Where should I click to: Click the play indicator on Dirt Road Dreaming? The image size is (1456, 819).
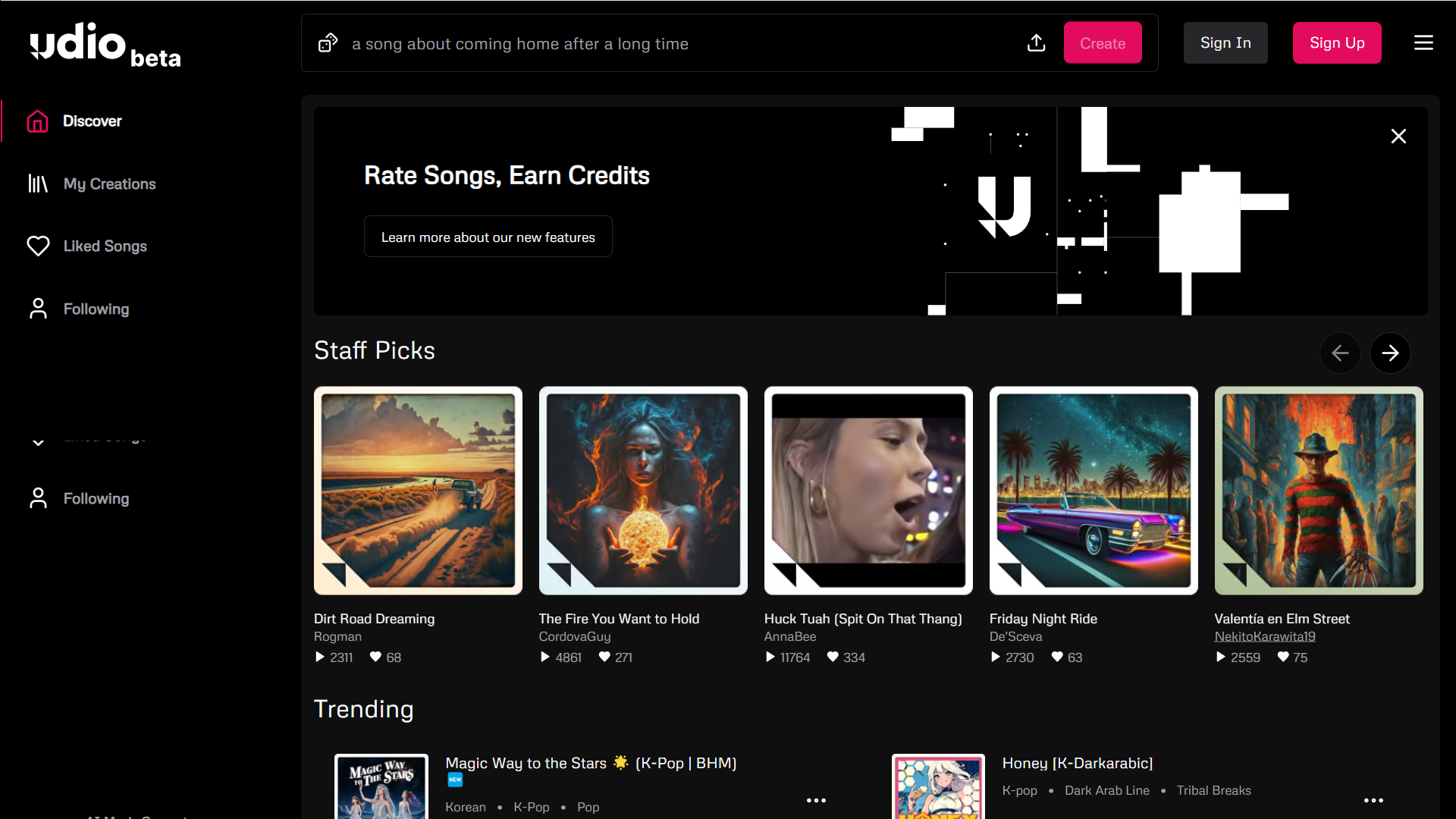320,657
